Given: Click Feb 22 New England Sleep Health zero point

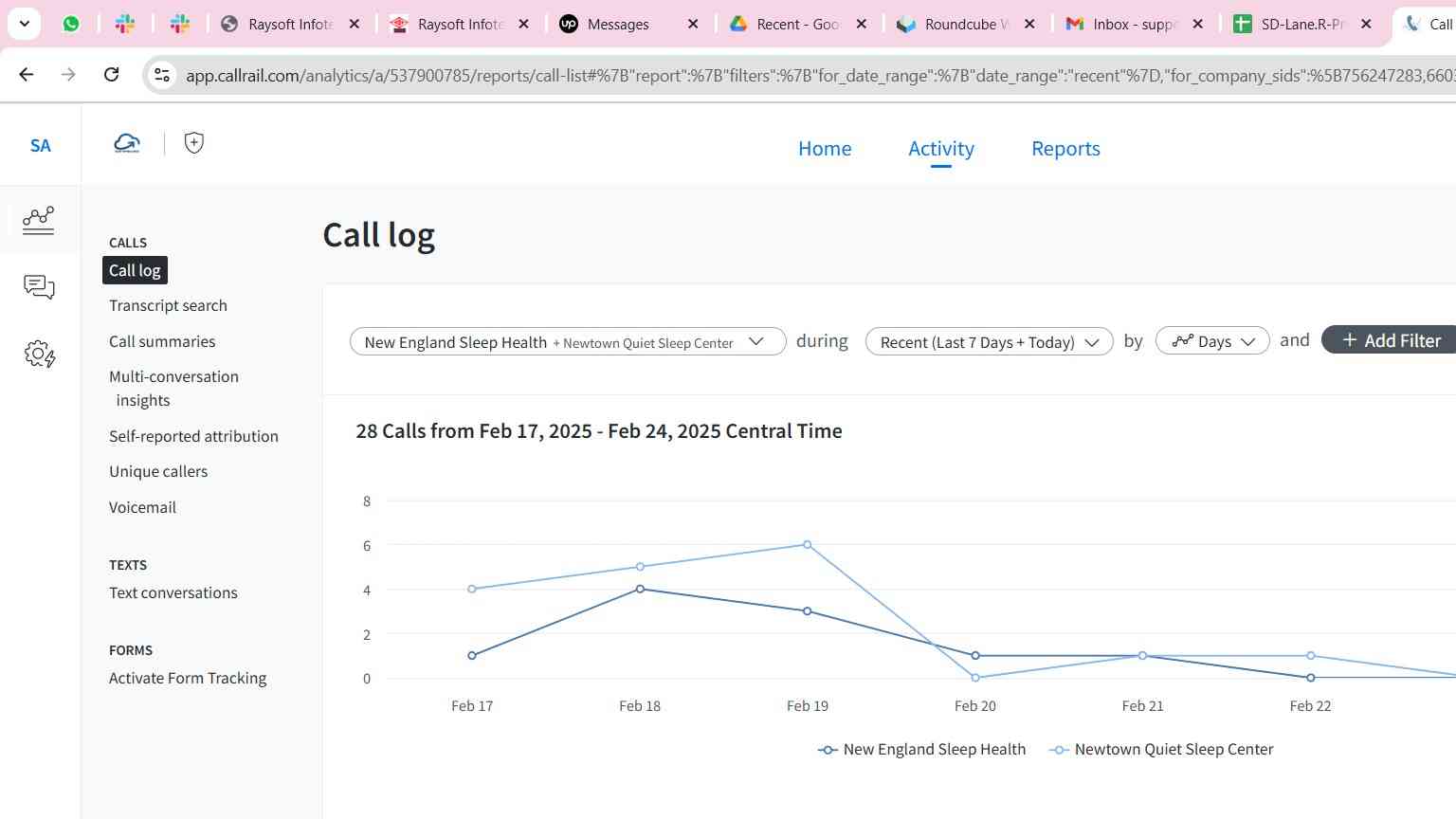Looking at the screenshot, I should click(x=1311, y=678).
